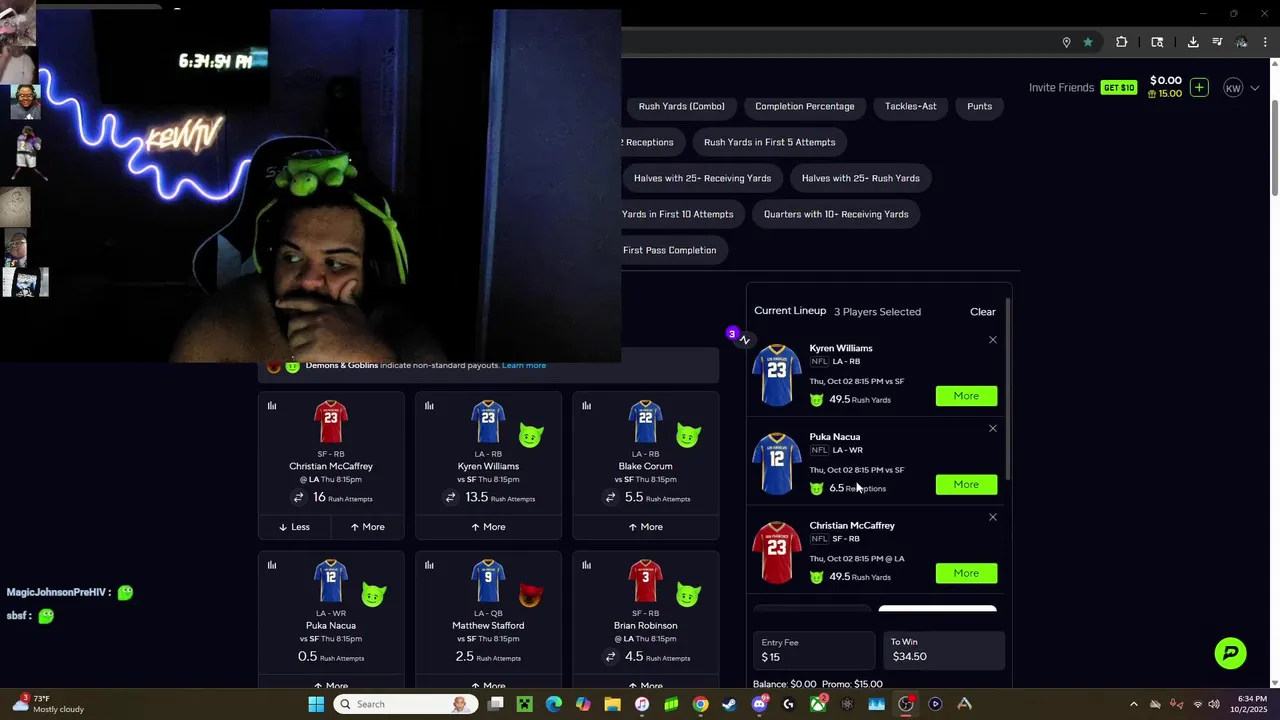The height and width of the screenshot is (720, 1280).
Task: Click purple 3 lineup activity badge
Action: click(732, 333)
